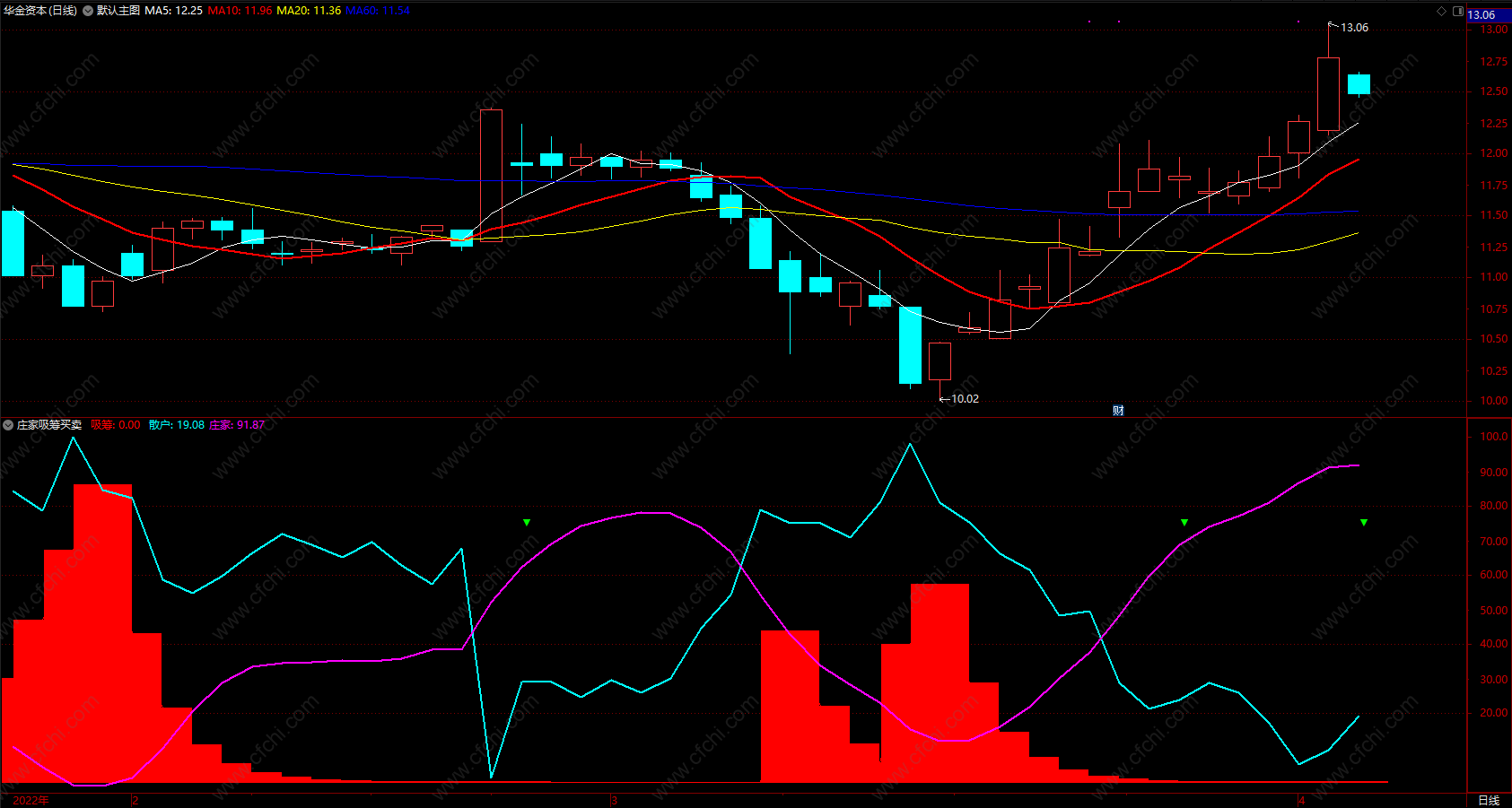The height and width of the screenshot is (808, 1512).
Task: Click the 2022年 date axis label
Action: [31, 800]
